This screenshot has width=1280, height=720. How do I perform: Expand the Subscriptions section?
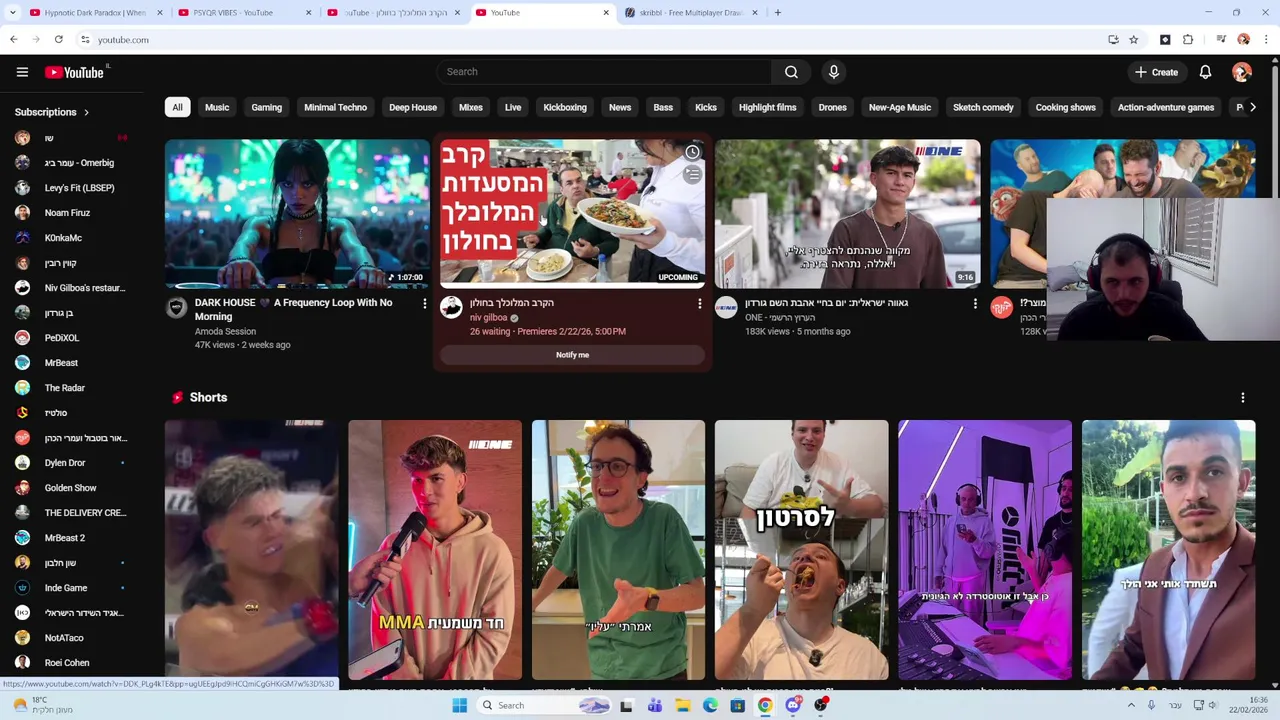click(x=52, y=112)
